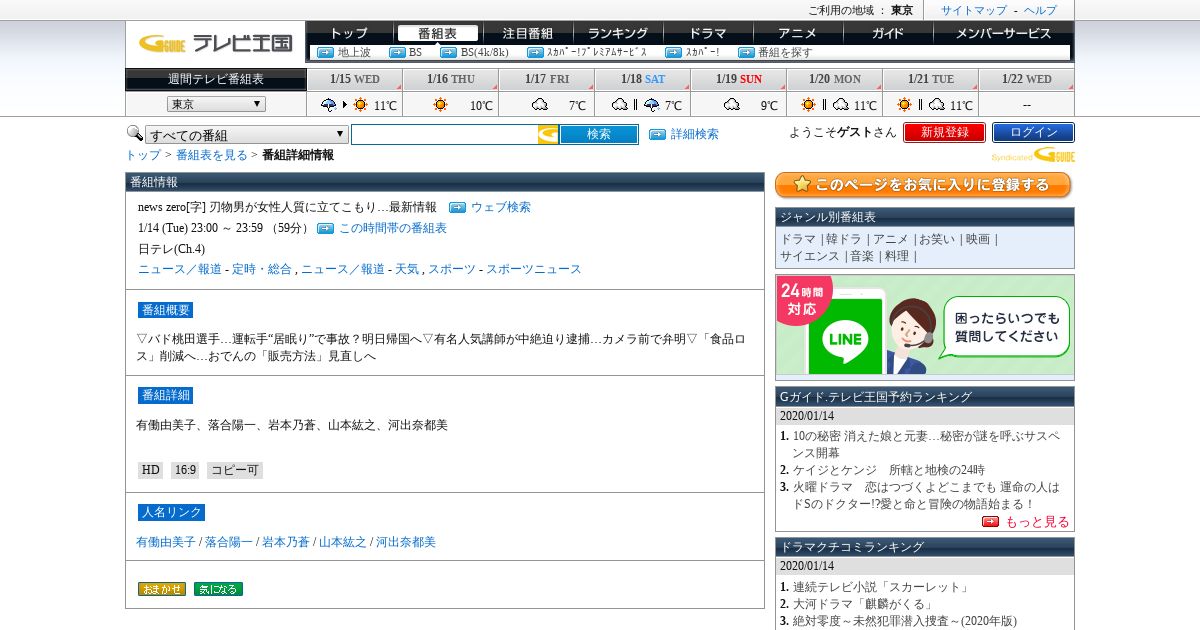1200x630 pixels.
Task: Click the 番組表を見る breadcrumb link
Action: [x=212, y=155]
